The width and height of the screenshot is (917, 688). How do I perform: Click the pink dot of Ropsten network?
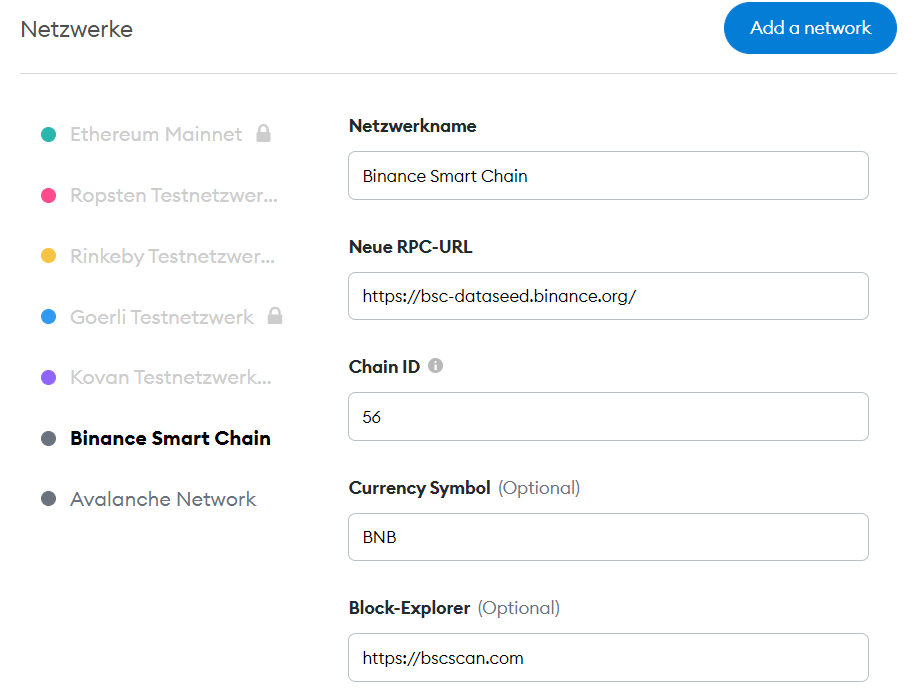tap(49, 195)
